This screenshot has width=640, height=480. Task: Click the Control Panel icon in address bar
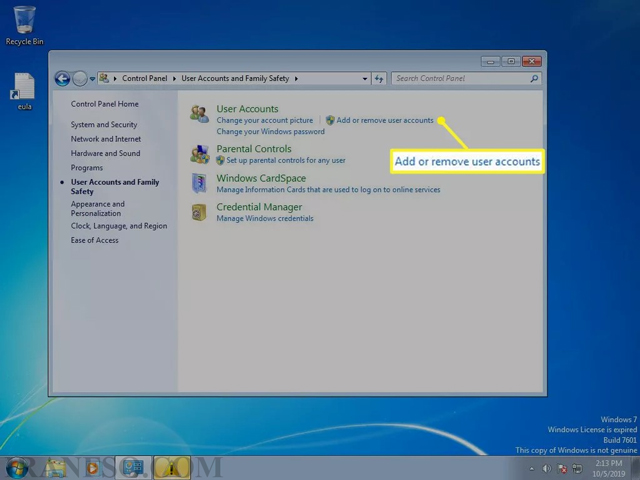pos(104,78)
